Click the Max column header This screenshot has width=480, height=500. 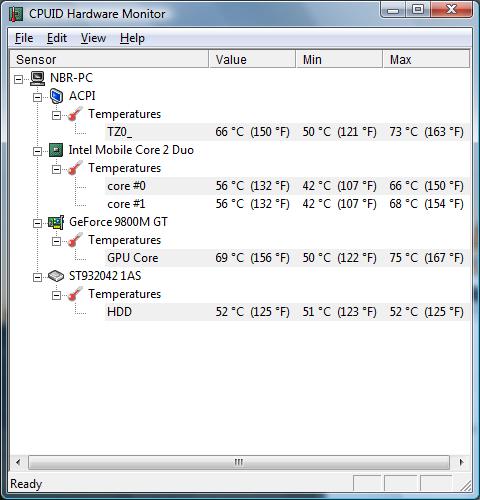coord(426,59)
